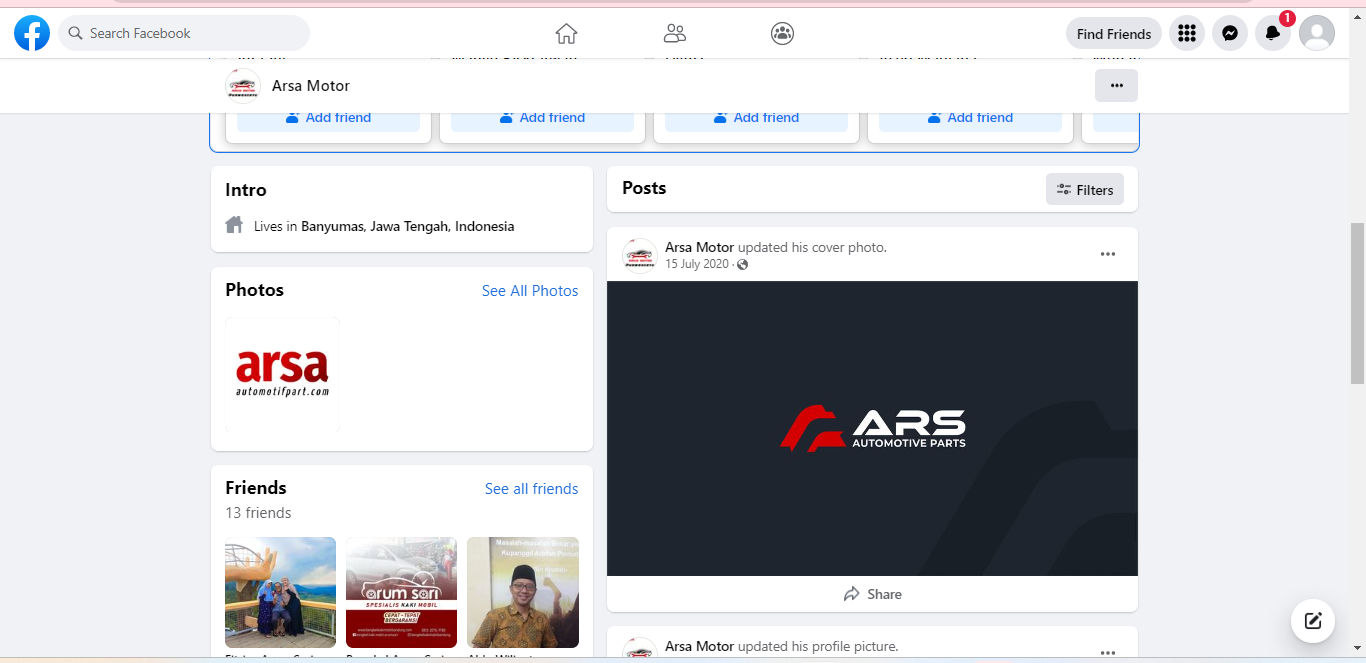The image size is (1366, 663).
Task: Click the fourth Add friend button
Action: pos(970,118)
